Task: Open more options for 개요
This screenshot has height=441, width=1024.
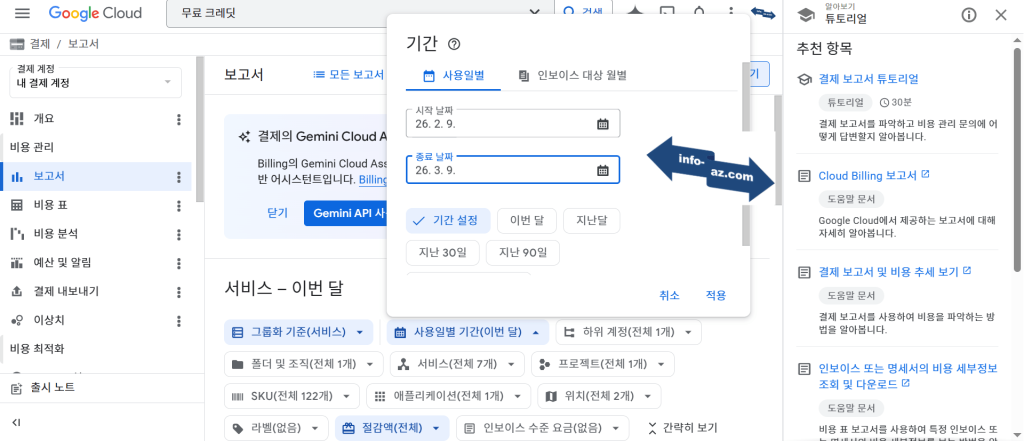Action: pos(179,119)
